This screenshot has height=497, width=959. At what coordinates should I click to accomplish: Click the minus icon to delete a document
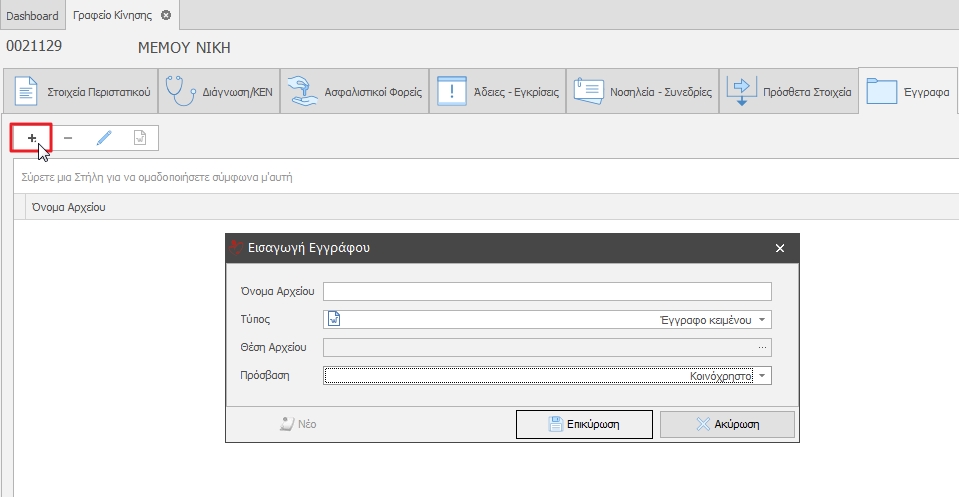pyautogui.click(x=67, y=138)
